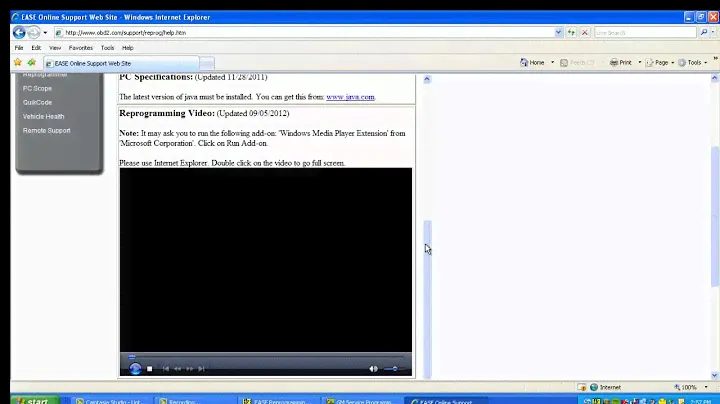720x404 pixels.
Task: Click the browser Back arrow button
Action: 19,32
